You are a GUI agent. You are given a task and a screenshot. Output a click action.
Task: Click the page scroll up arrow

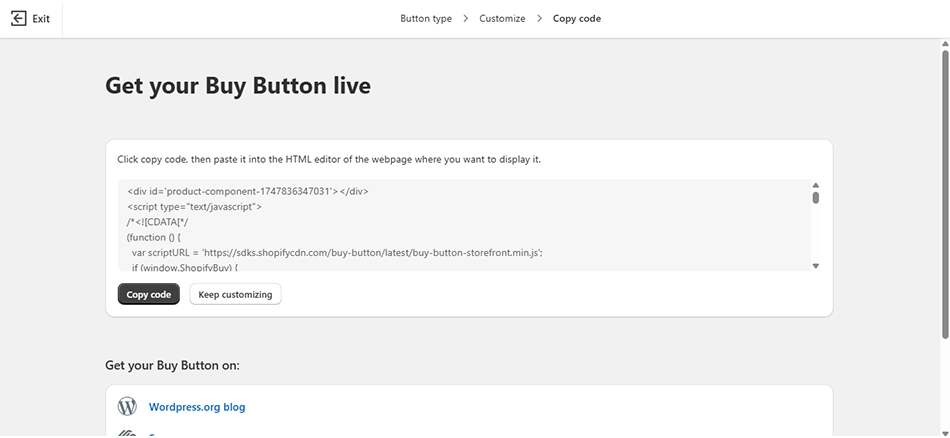point(945,44)
